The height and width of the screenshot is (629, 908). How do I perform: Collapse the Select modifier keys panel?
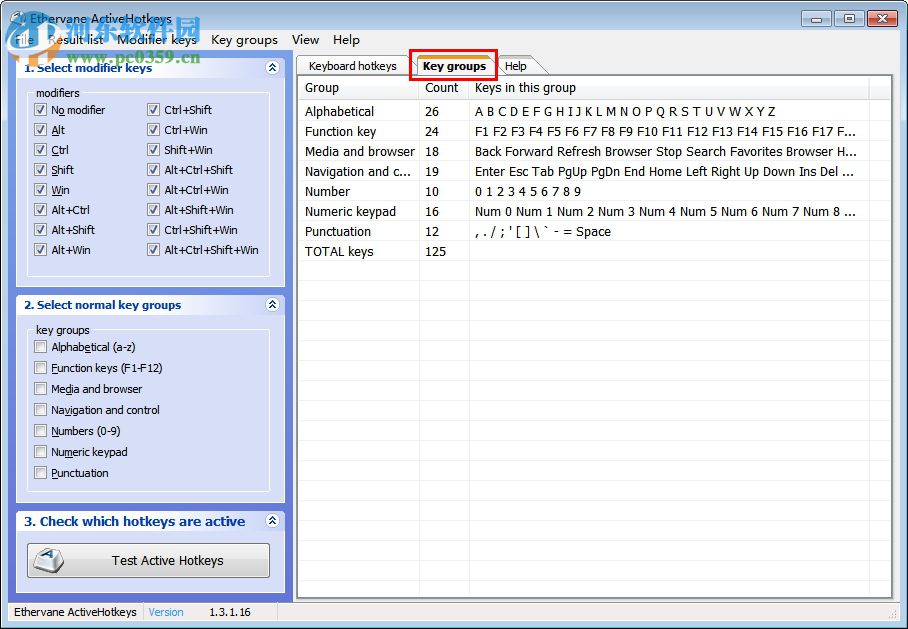coord(272,68)
